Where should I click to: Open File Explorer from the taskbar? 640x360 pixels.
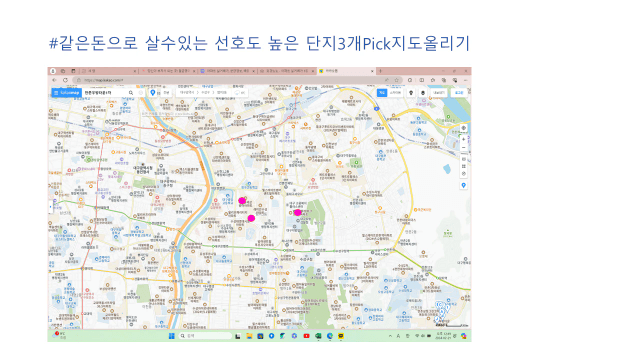tap(249, 336)
